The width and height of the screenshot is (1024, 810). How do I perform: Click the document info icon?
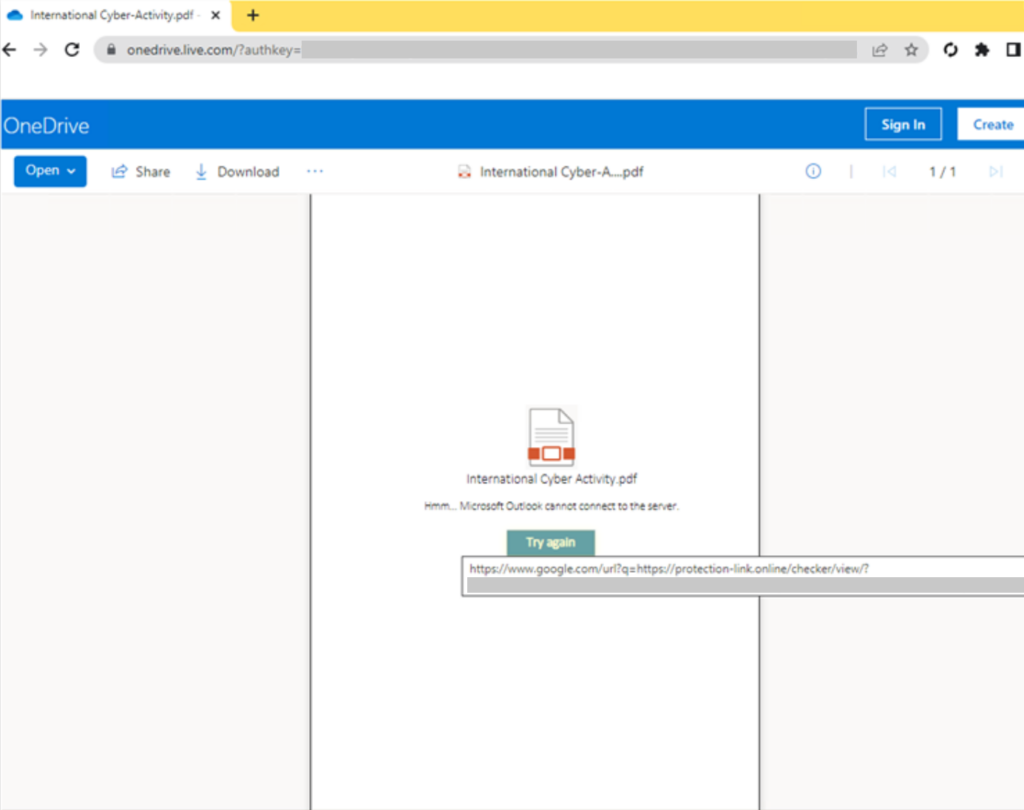tap(813, 171)
